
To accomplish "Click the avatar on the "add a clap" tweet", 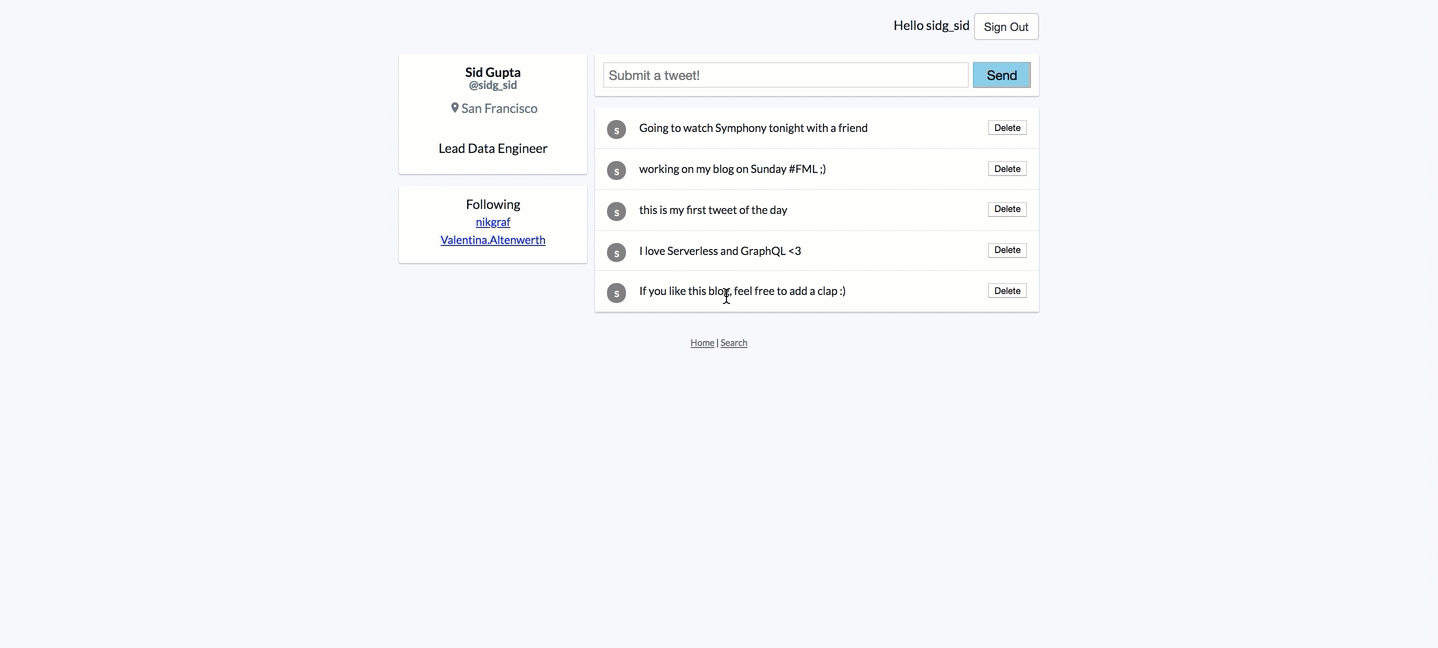I will click(x=615, y=293).
